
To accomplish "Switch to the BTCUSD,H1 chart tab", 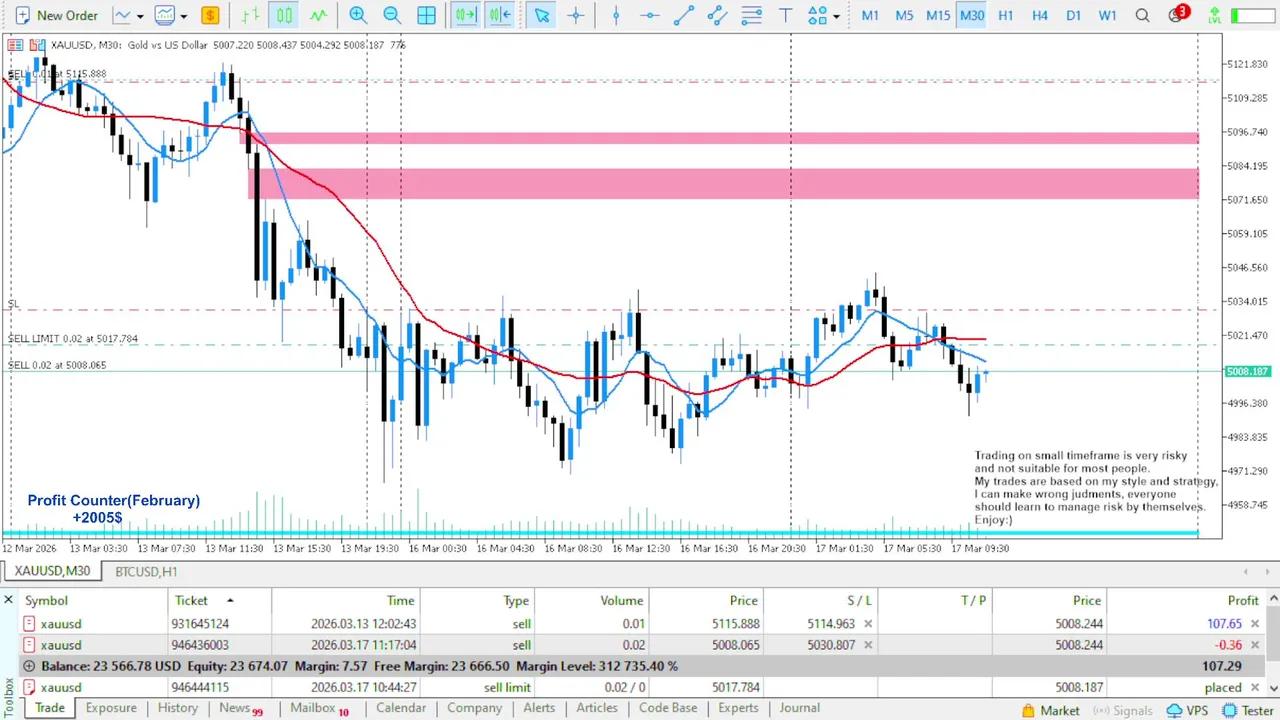I will [x=146, y=571].
